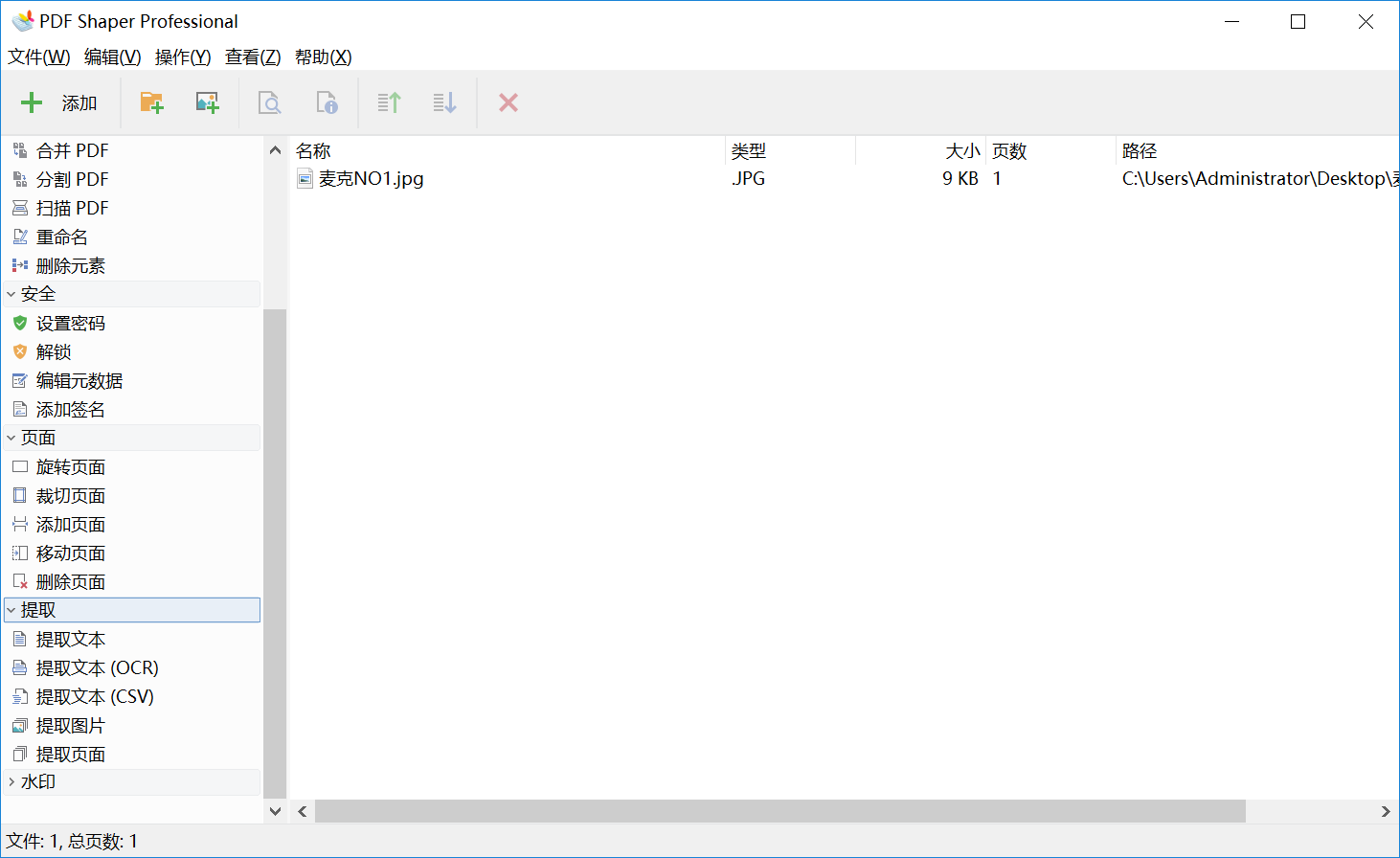Click the Move down toolbar icon
The image size is (1400, 858).
[x=444, y=102]
